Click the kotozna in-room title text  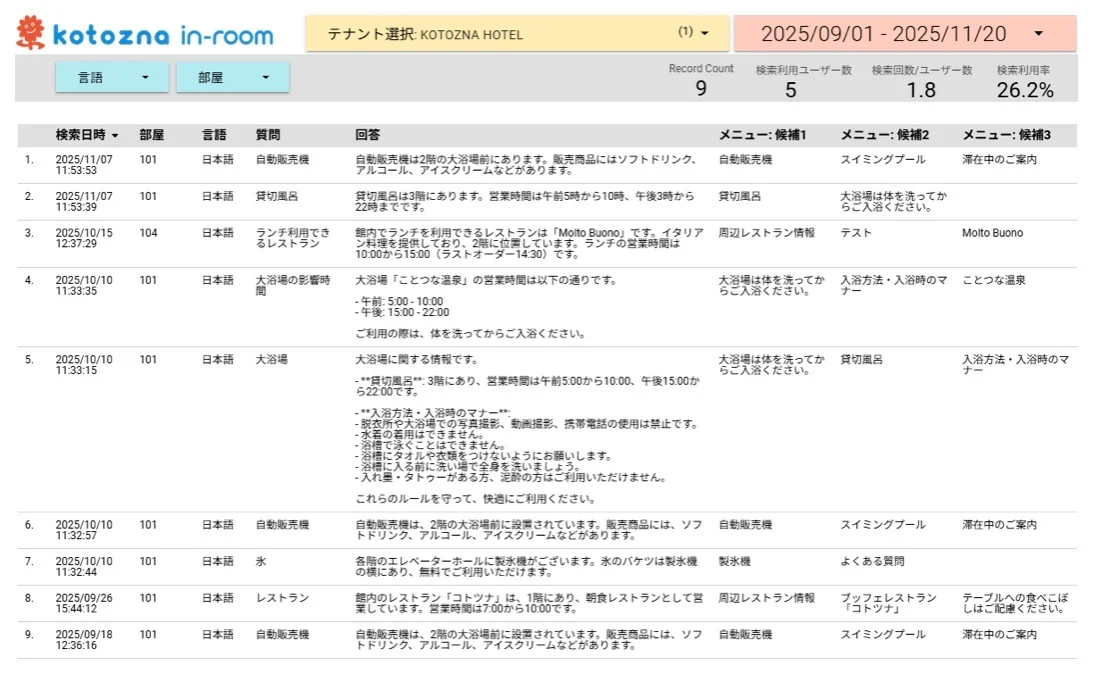(163, 35)
